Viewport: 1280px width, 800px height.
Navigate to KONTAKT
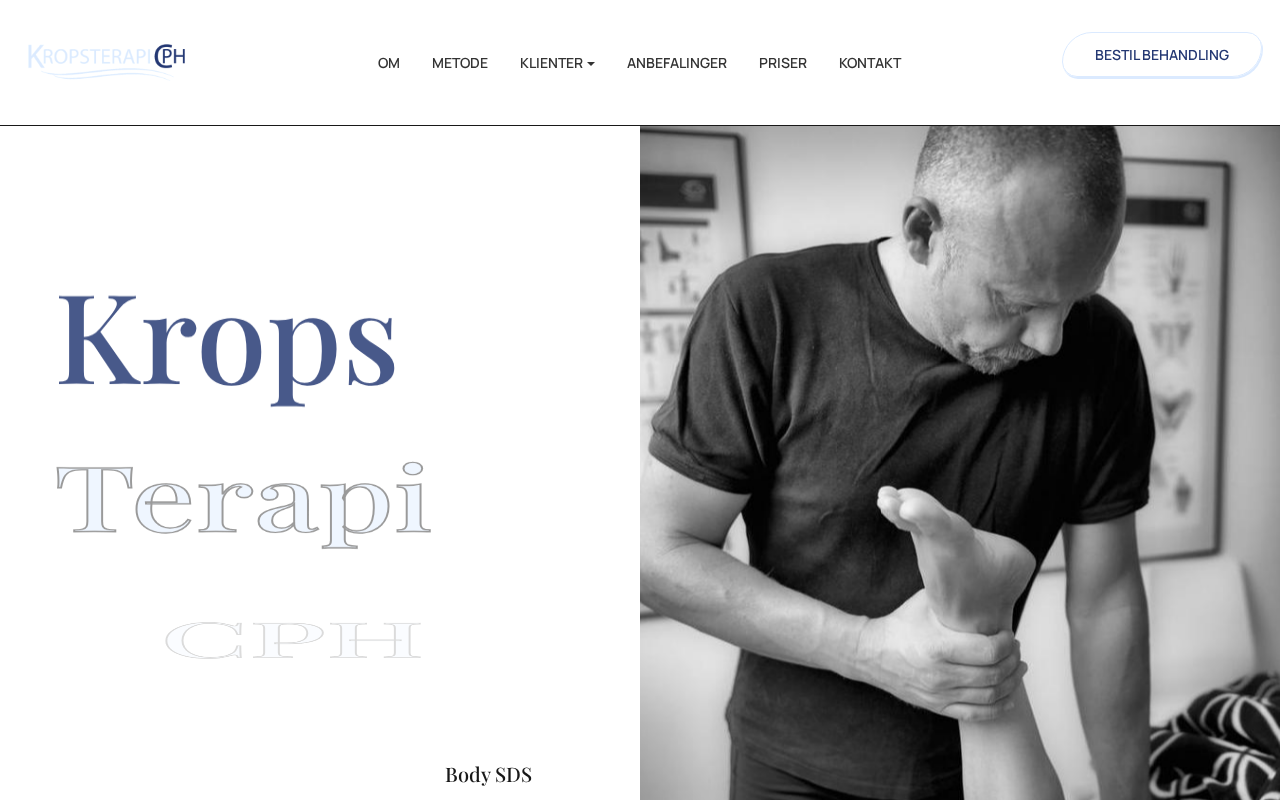870,63
